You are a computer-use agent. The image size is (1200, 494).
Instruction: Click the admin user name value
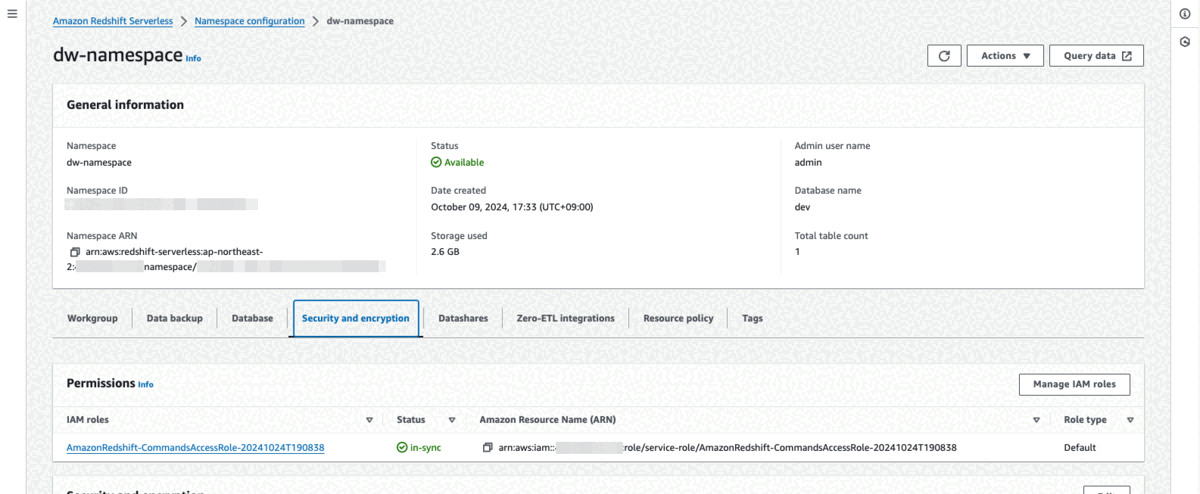808,162
